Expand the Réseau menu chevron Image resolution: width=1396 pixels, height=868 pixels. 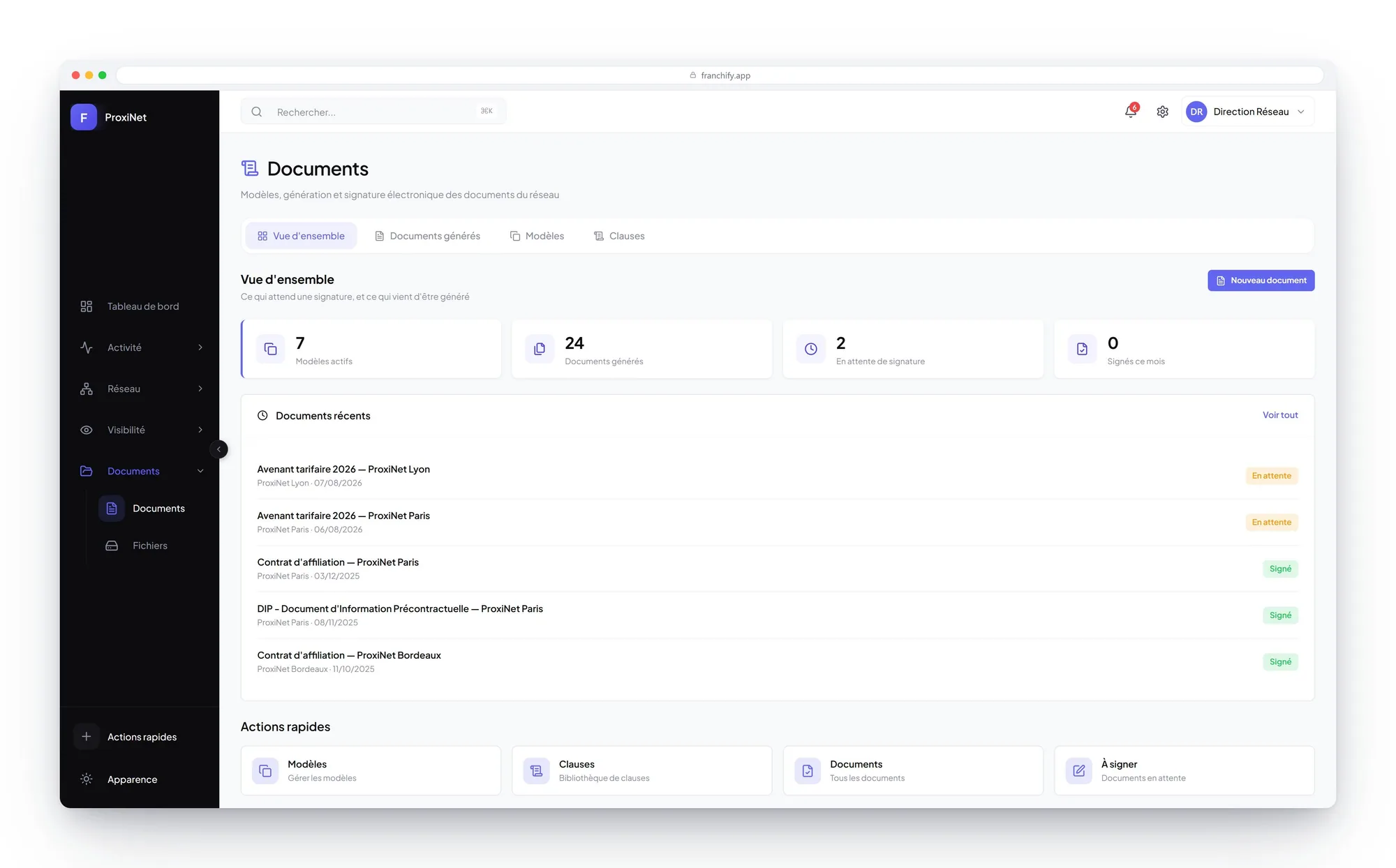(200, 389)
